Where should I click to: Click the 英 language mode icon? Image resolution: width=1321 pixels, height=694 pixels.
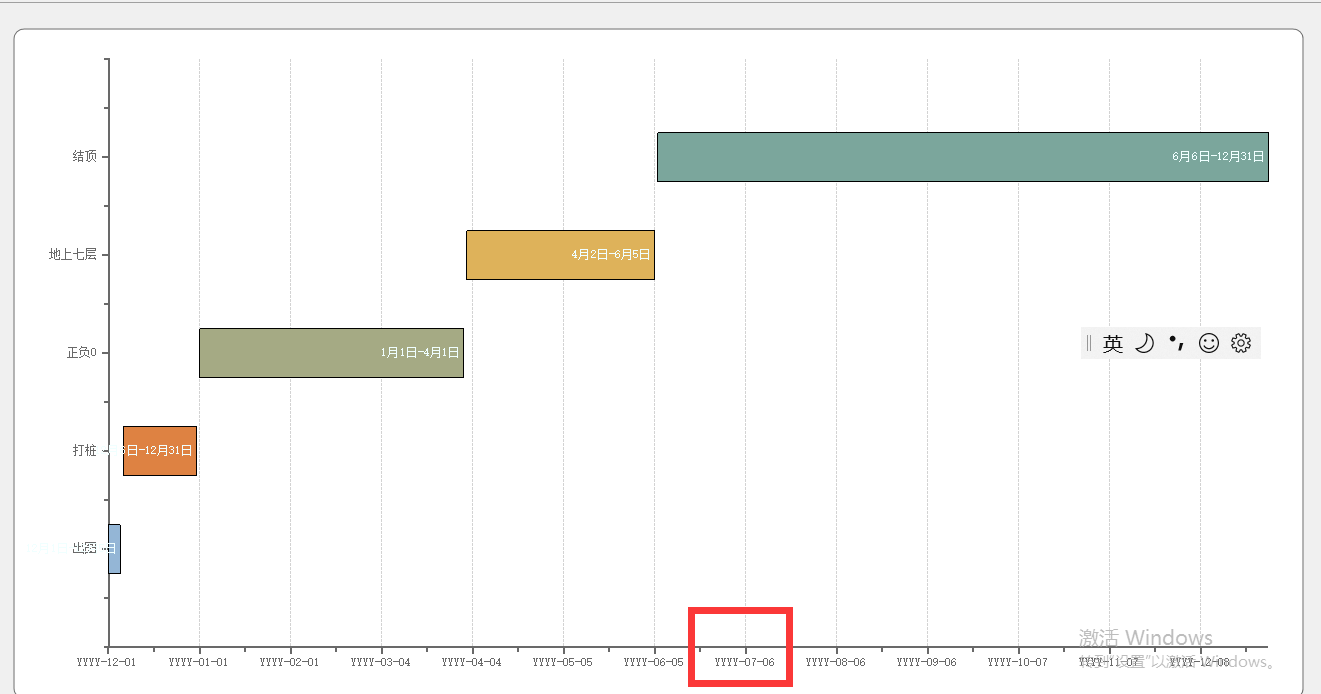(x=1113, y=344)
